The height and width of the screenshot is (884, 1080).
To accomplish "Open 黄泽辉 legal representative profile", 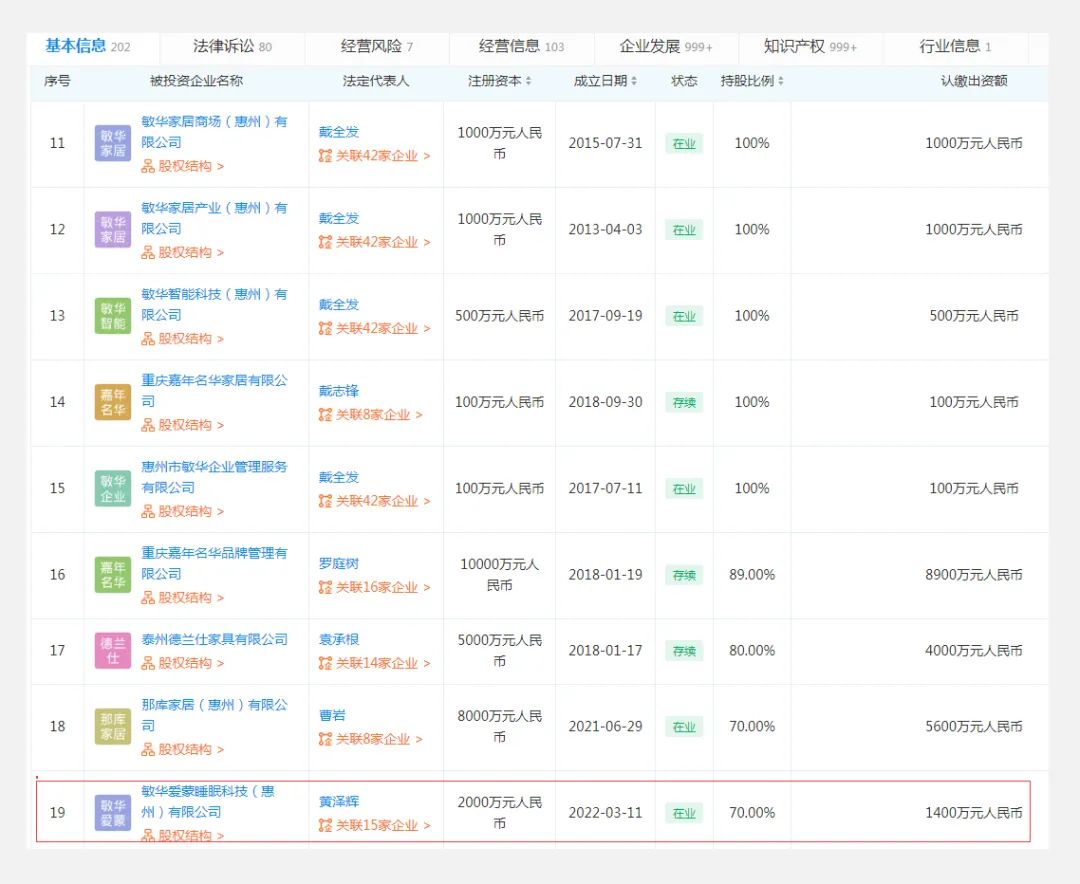I will coord(339,801).
